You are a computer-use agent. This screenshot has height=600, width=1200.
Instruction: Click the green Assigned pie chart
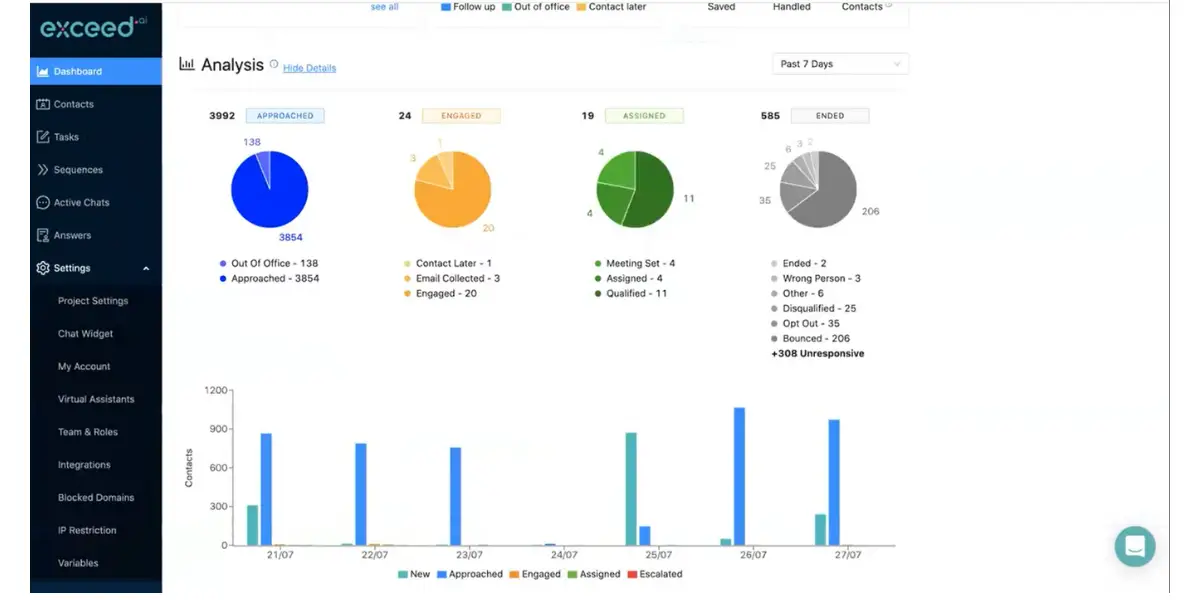click(x=635, y=190)
